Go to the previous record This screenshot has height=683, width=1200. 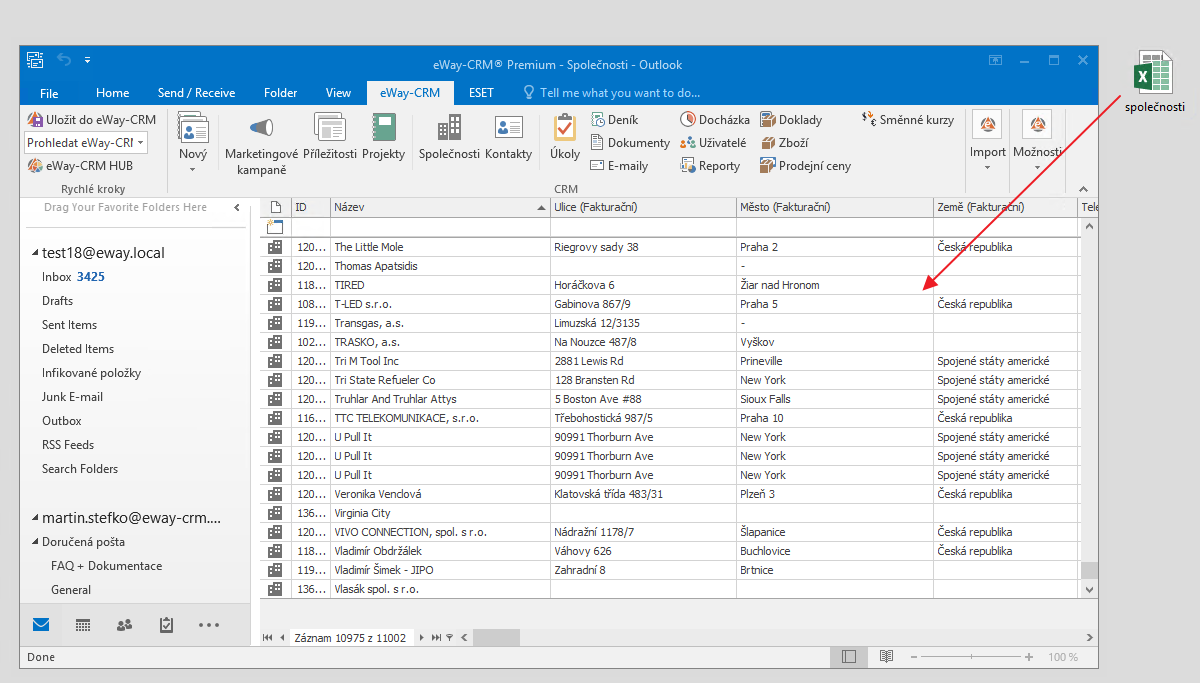tap(282, 638)
